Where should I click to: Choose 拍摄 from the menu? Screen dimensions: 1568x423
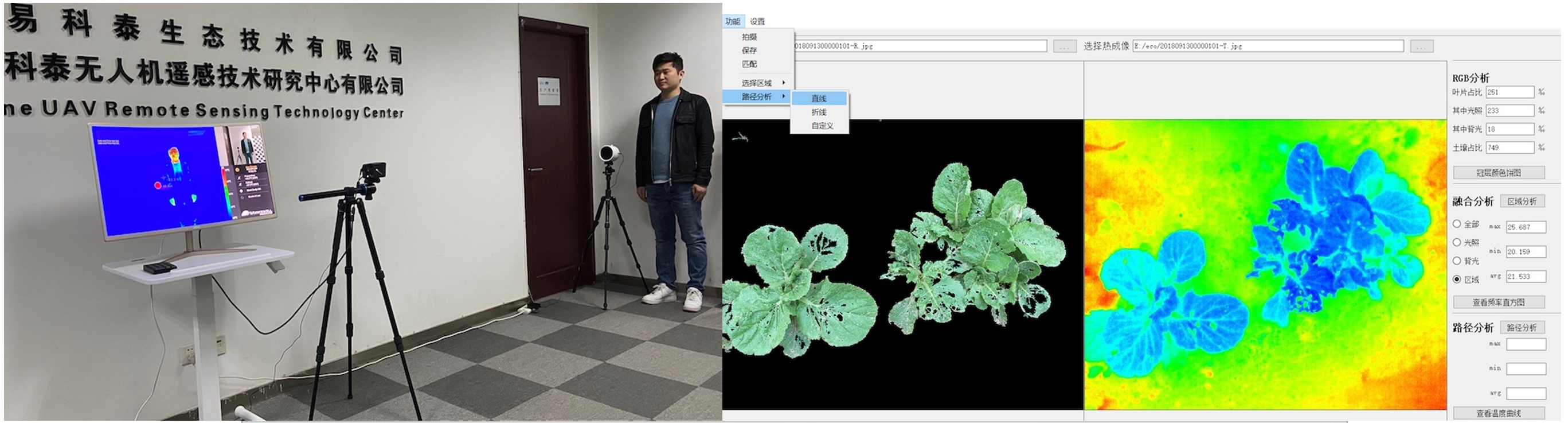(x=749, y=37)
